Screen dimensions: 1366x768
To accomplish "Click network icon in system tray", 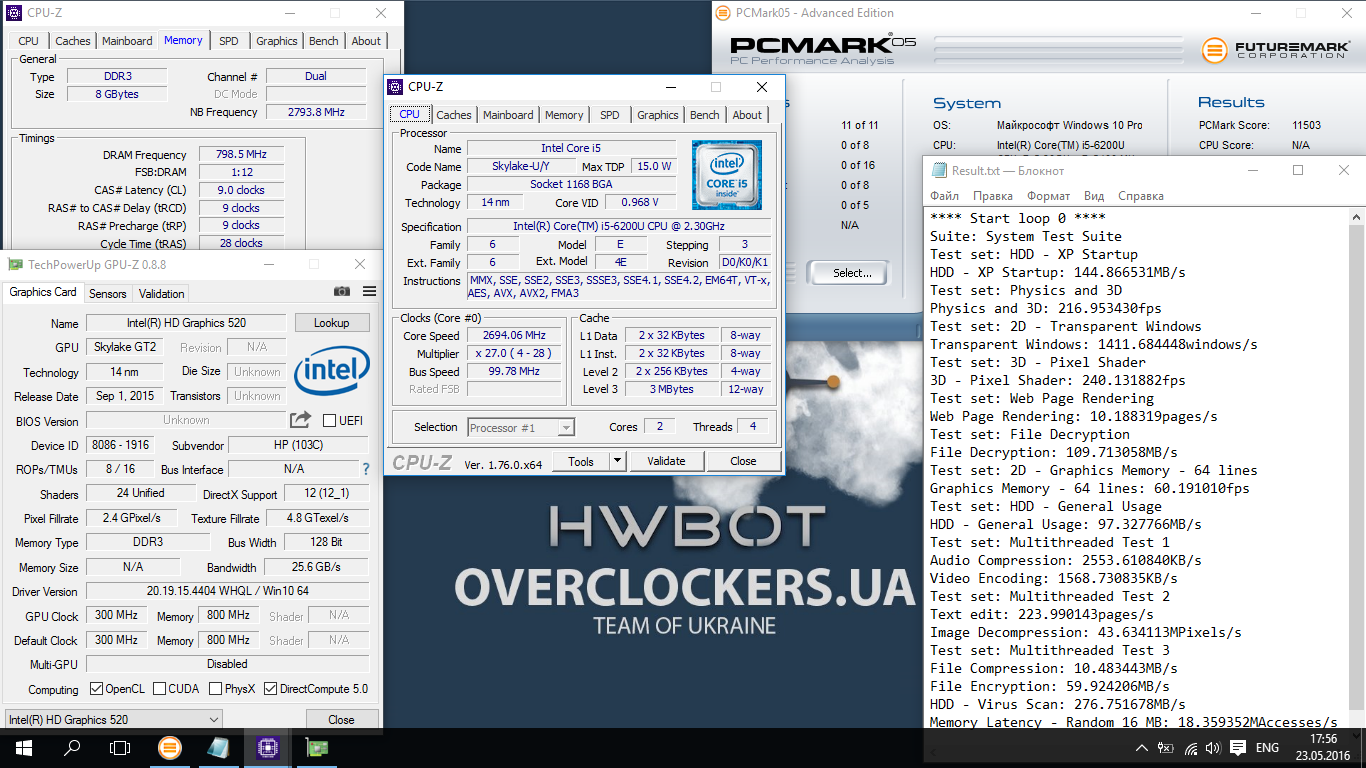I will pos(1190,748).
